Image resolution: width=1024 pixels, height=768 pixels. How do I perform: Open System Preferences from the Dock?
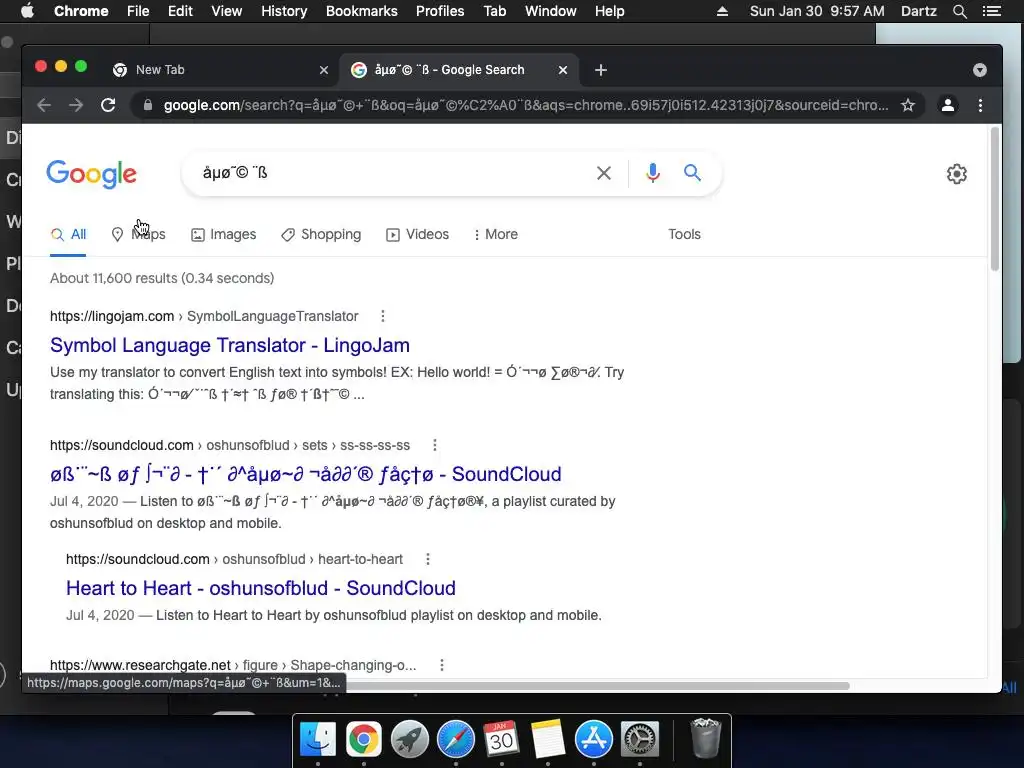tap(639, 739)
